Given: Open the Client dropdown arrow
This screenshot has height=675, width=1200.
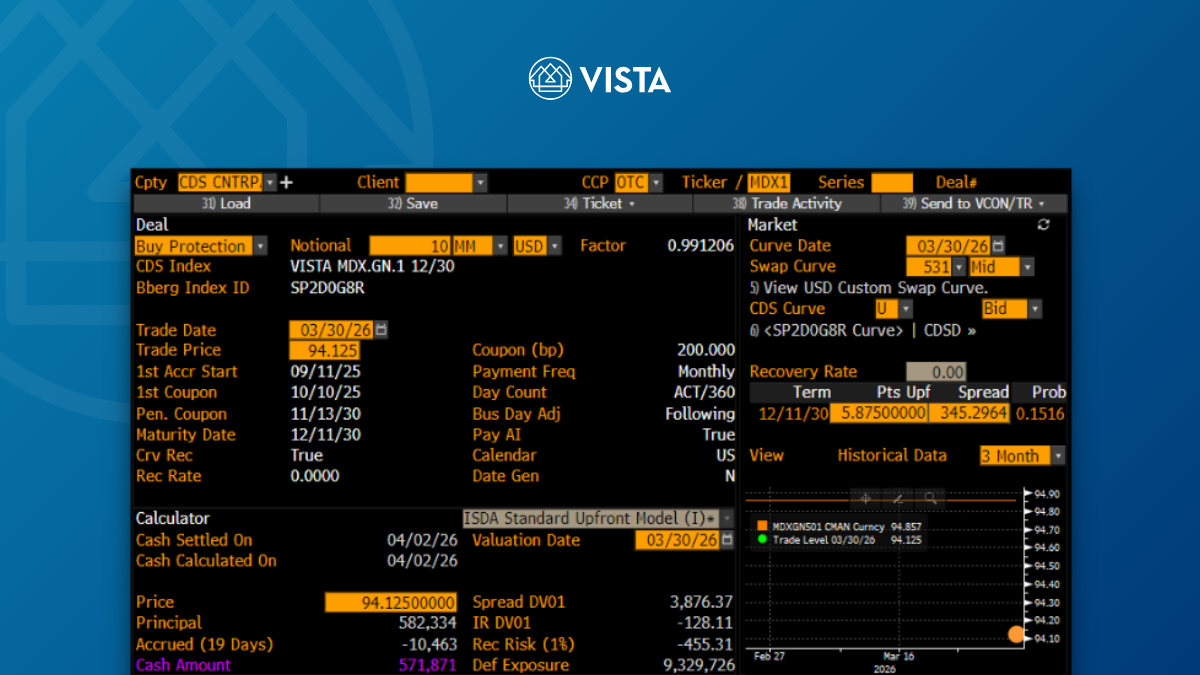Looking at the screenshot, I should tap(480, 183).
